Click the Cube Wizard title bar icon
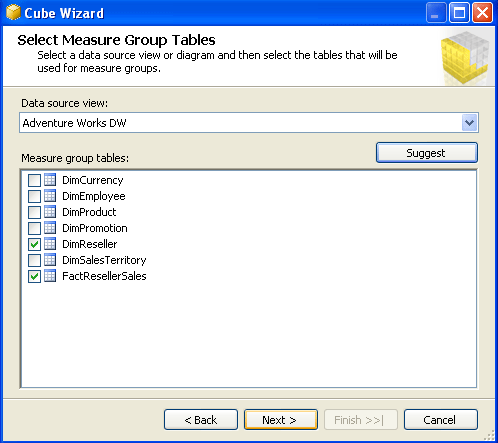 13,13
